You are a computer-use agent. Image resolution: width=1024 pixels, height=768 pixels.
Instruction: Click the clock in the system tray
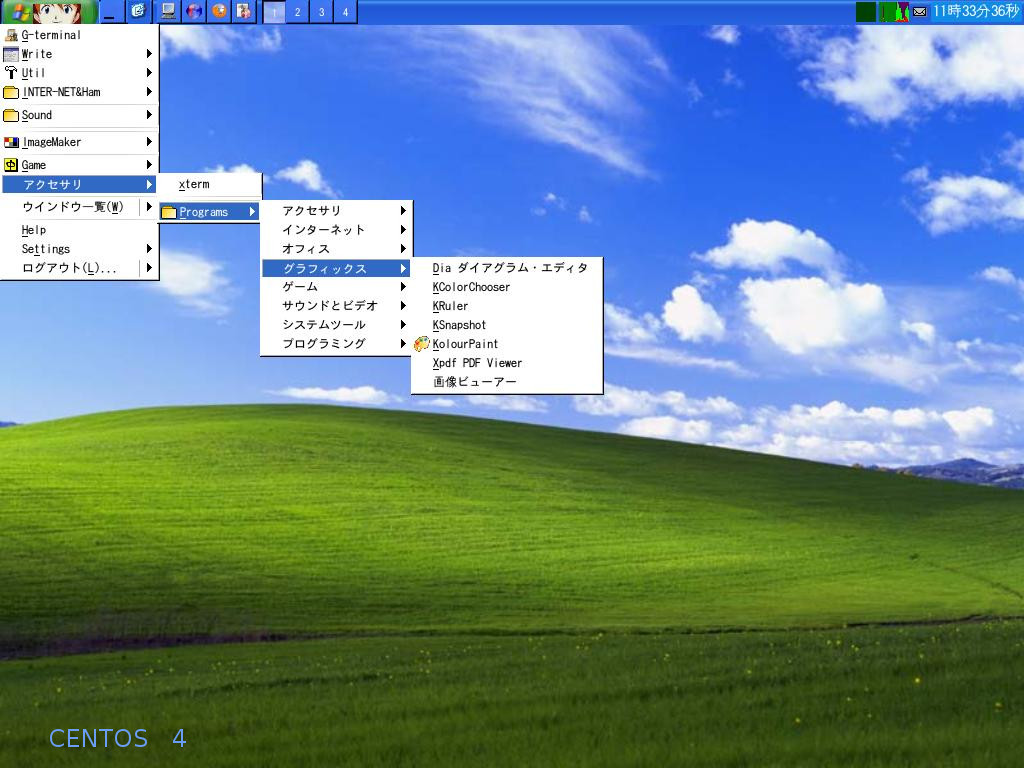(x=975, y=12)
